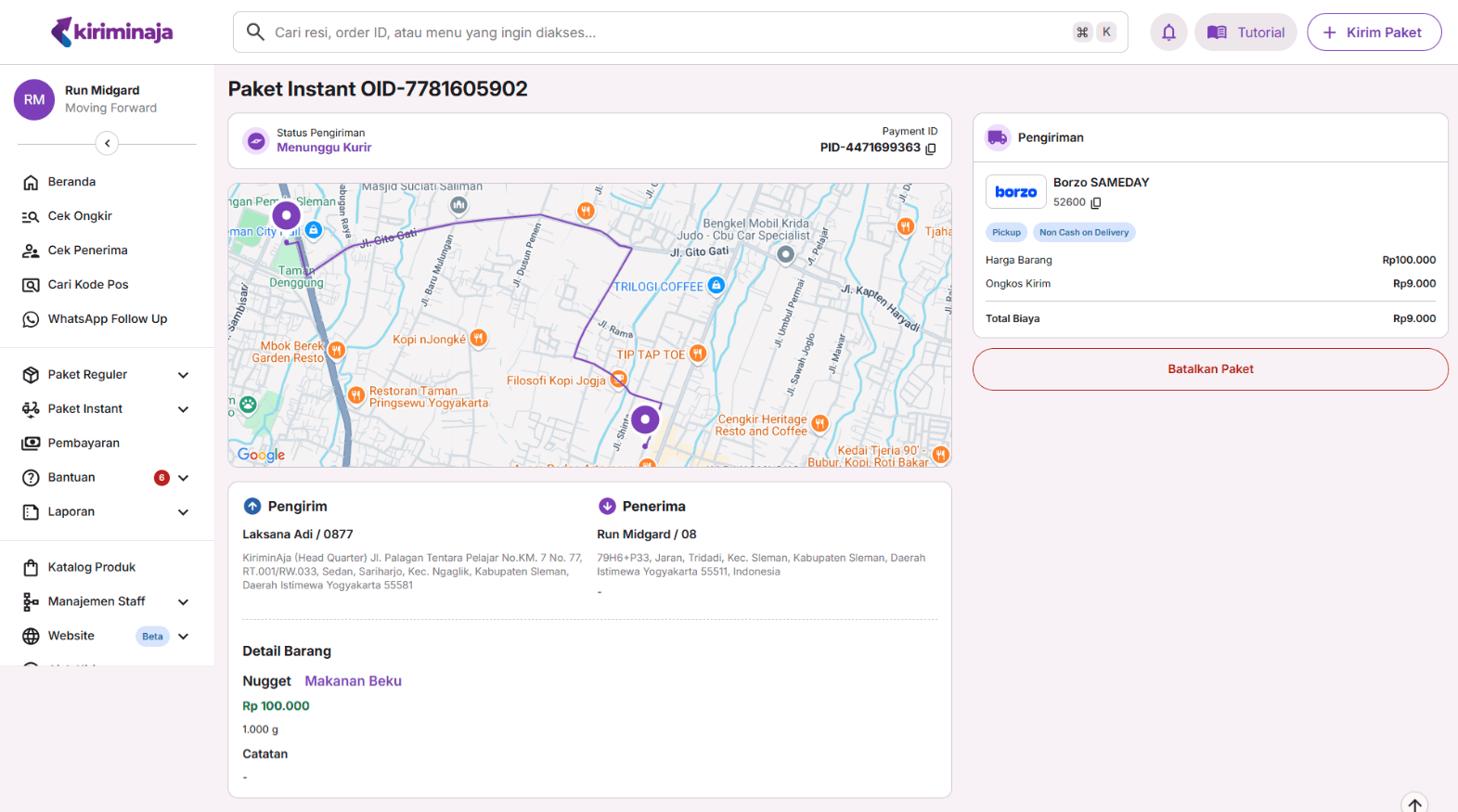Open WhatsApp Follow Up

tap(107, 319)
